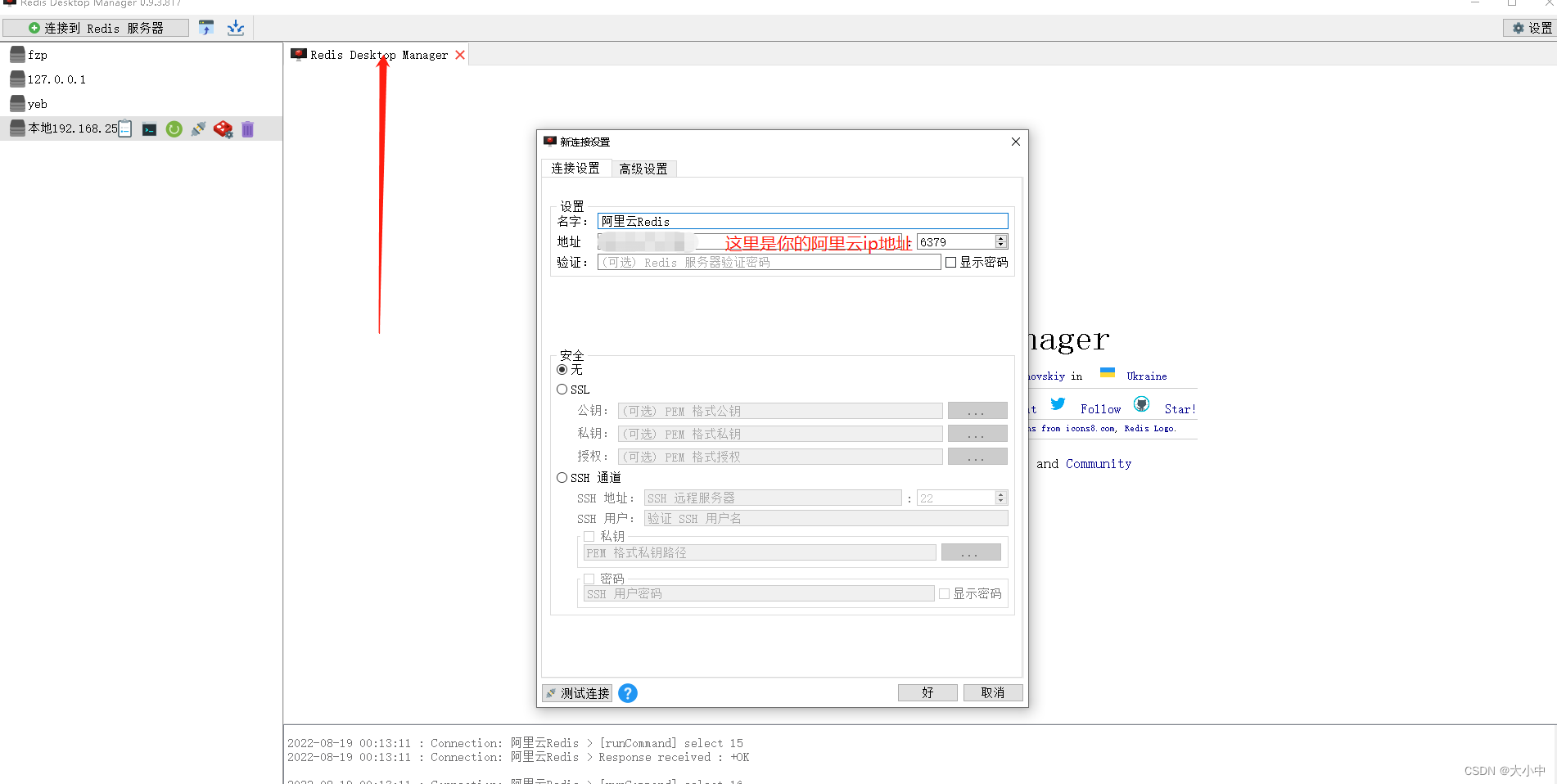
Task: Reload the 本地192.168.25 server with green refresh icon
Action: (174, 129)
